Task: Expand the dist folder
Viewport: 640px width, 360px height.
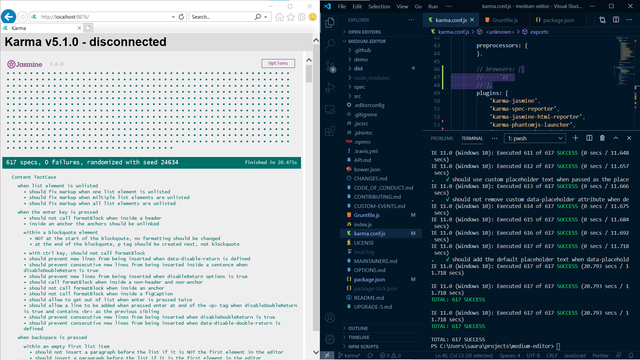Action: (x=358, y=69)
